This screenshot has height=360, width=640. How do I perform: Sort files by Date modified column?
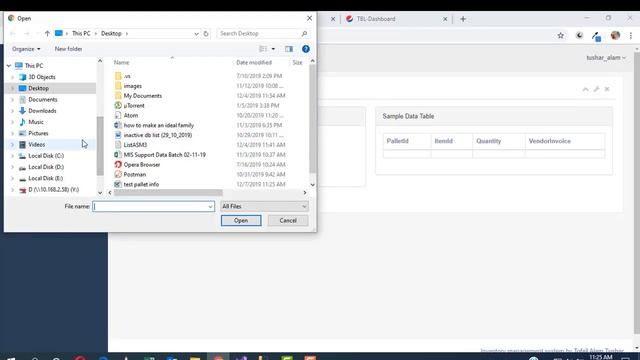[254, 62]
